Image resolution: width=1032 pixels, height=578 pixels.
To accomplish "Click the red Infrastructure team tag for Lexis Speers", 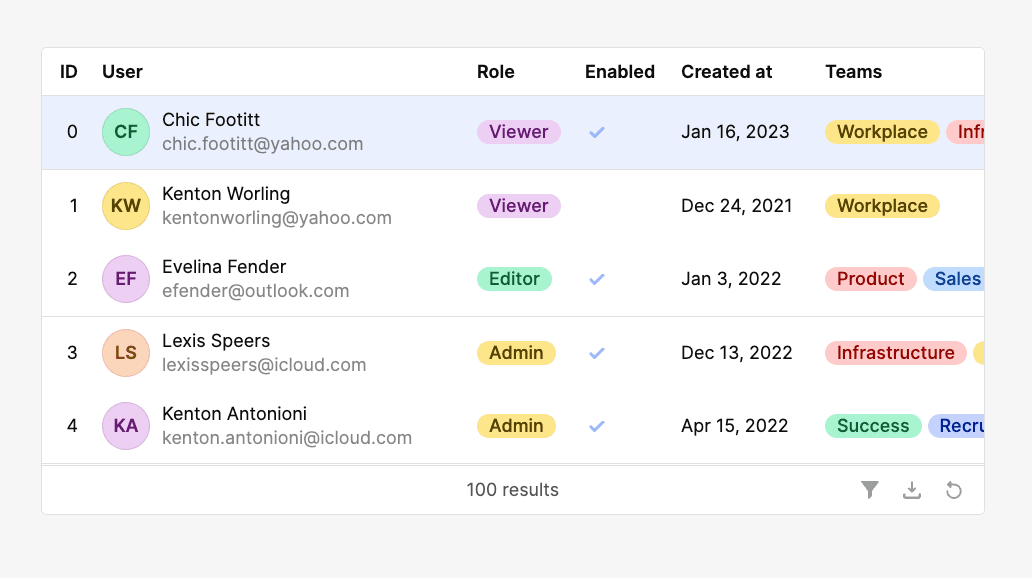I will pyautogui.click(x=895, y=353).
